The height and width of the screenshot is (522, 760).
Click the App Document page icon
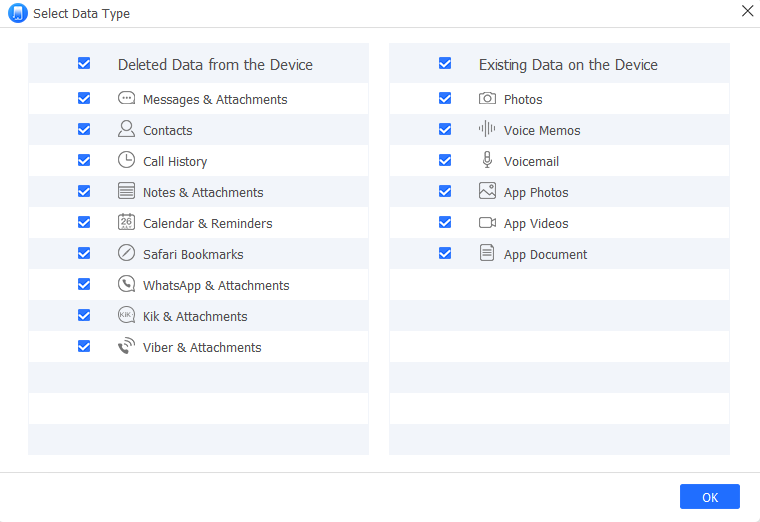pyautogui.click(x=487, y=253)
